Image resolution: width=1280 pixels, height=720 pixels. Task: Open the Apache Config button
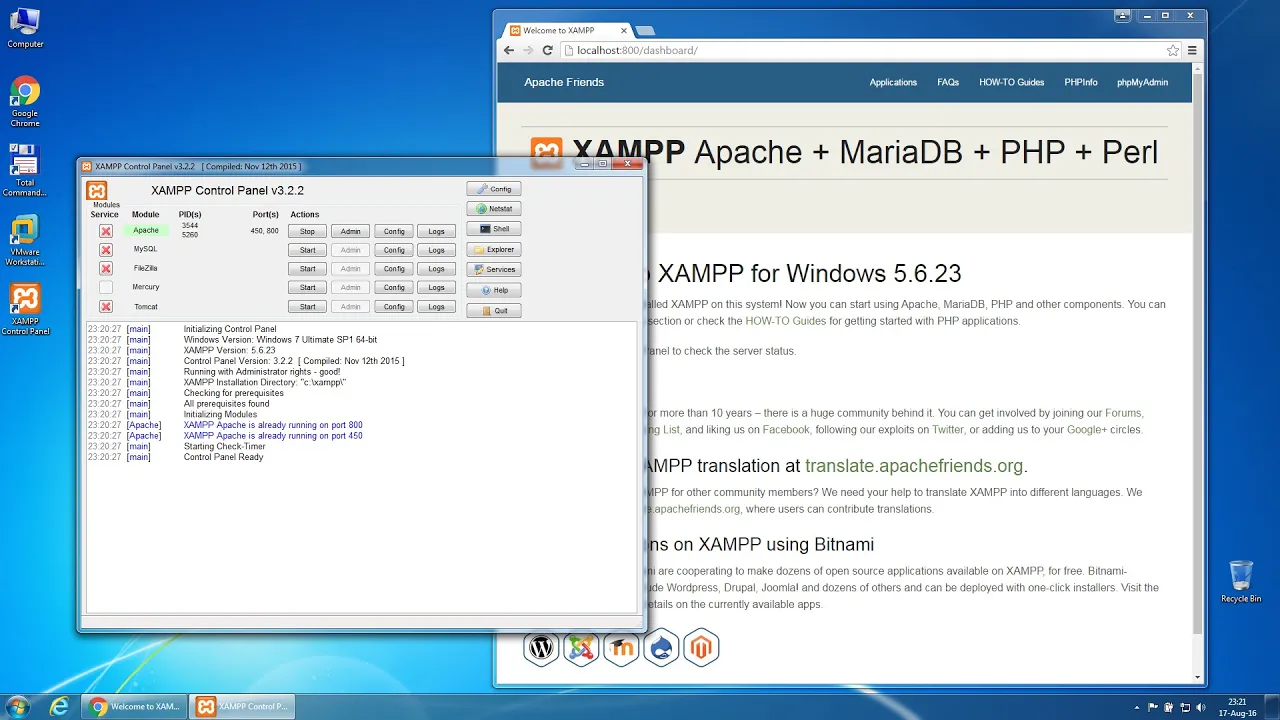click(x=394, y=231)
